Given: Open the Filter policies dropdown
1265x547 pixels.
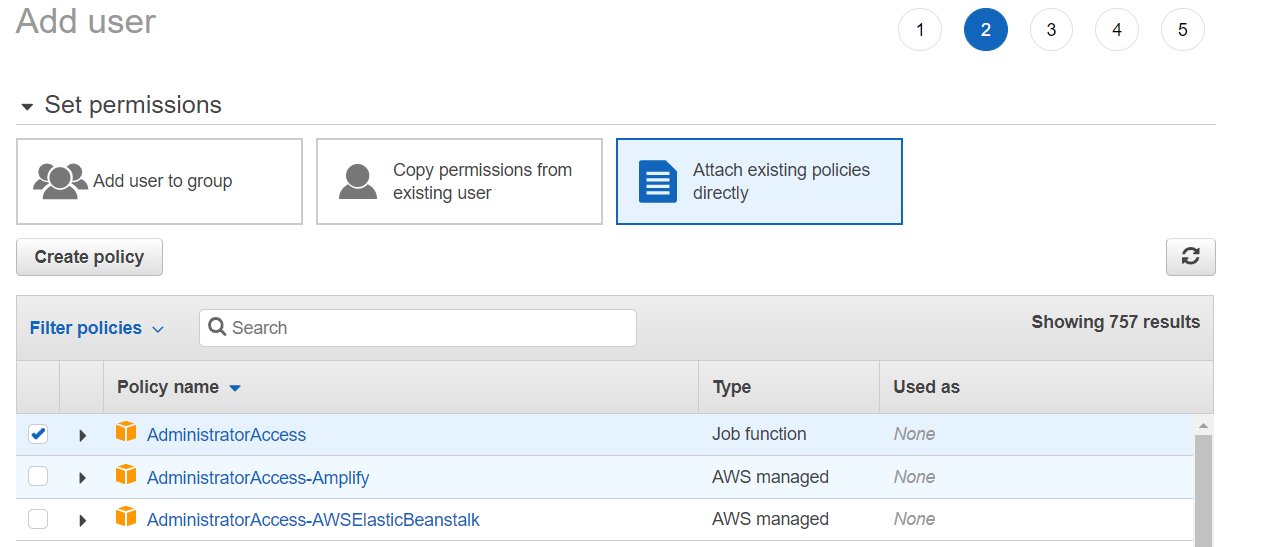Looking at the screenshot, I should [96, 328].
